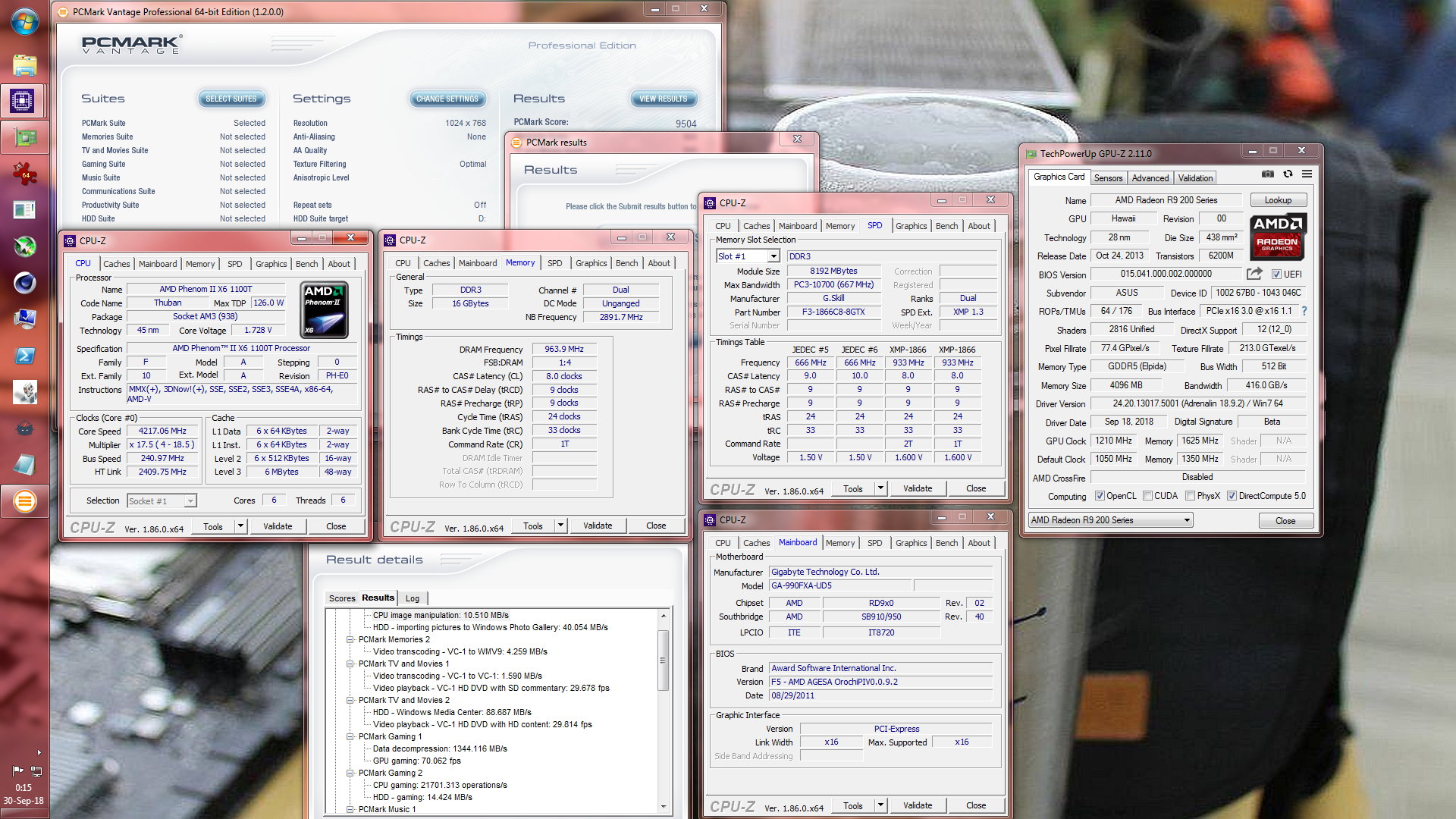Image resolution: width=1456 pixels, height=819 pixels.
Task: Toggle the CUDA checkbox
Action: point(1148,496)
